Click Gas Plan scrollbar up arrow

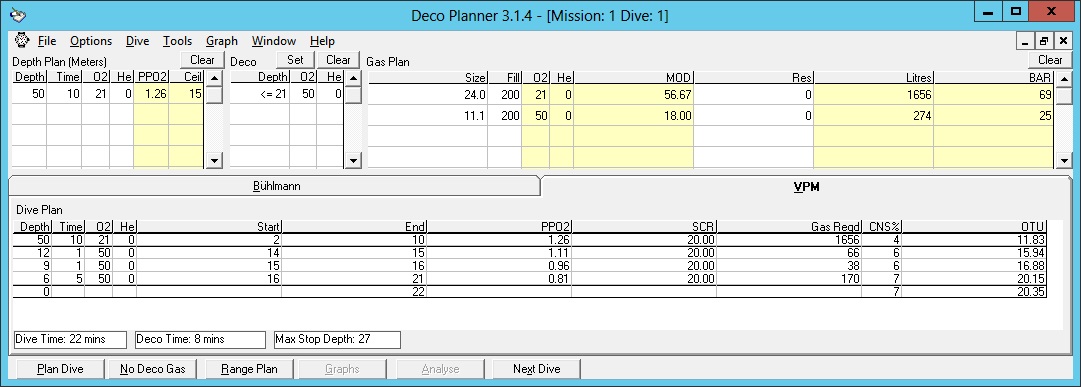pyautogui.click(x=1064, y=77)
